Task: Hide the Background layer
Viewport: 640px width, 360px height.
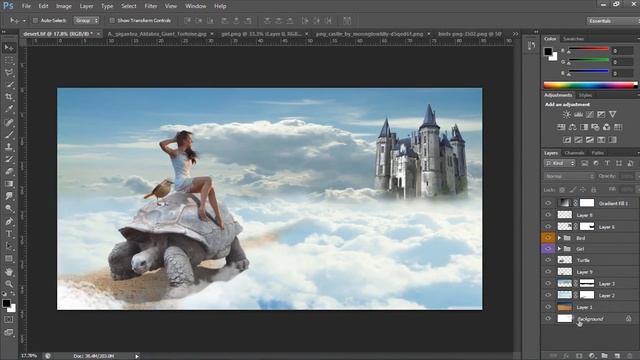Action: 548,318
